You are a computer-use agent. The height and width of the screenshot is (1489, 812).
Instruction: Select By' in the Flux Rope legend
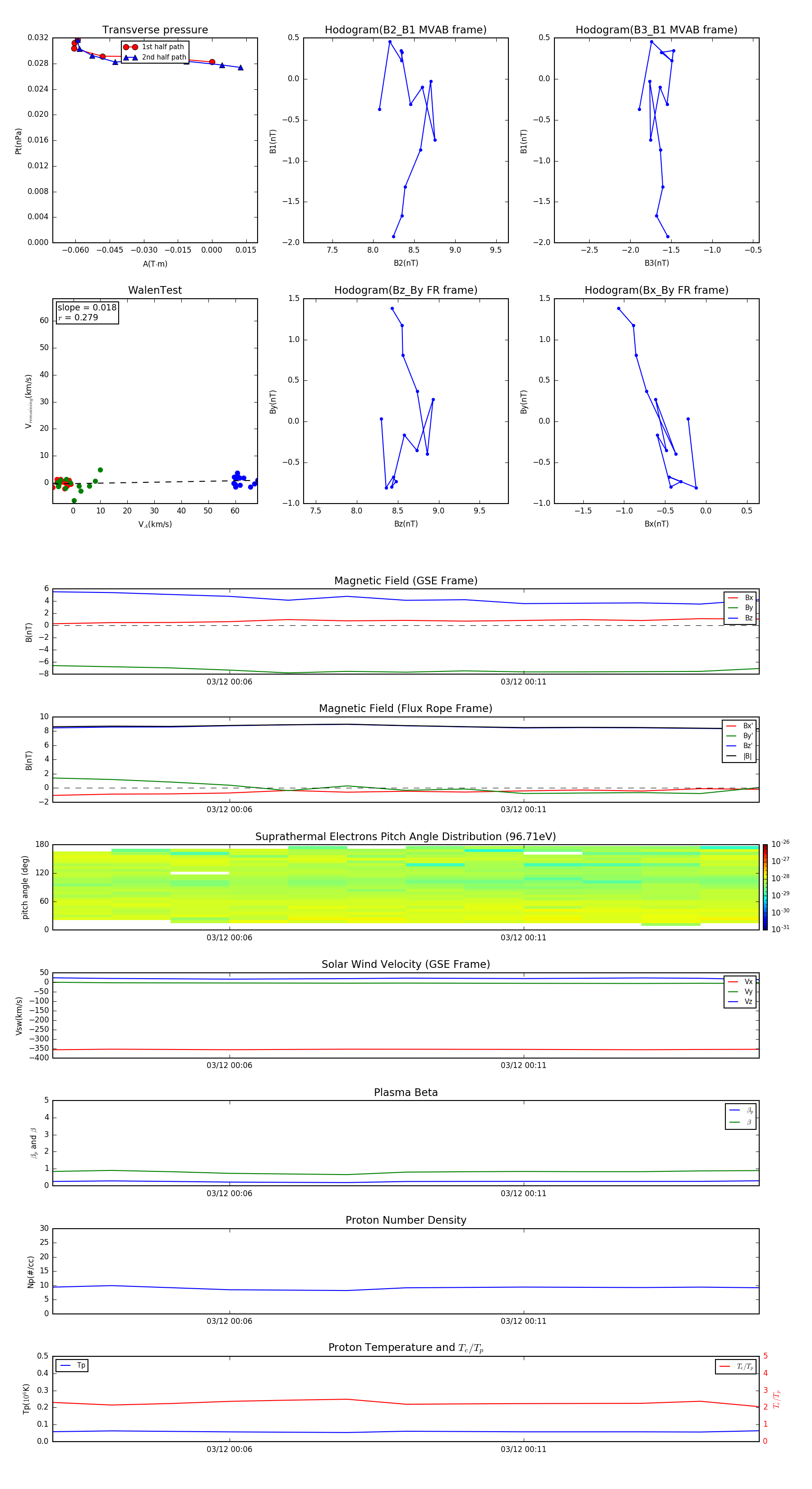click(740, 736)
